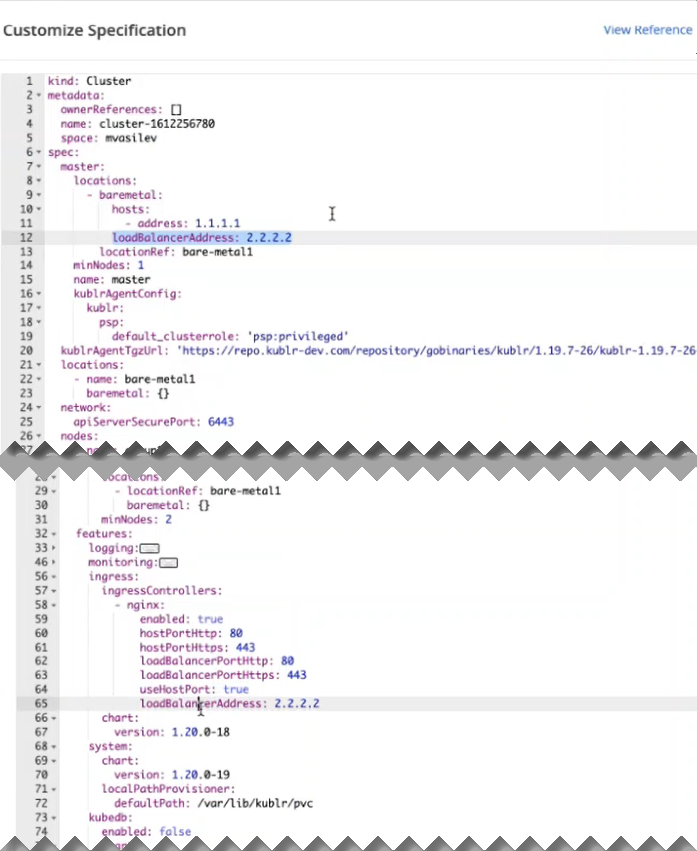Screen dimensions: 697x851
Task: Collapse the ingress block on line 56
Action: (53, 576)
